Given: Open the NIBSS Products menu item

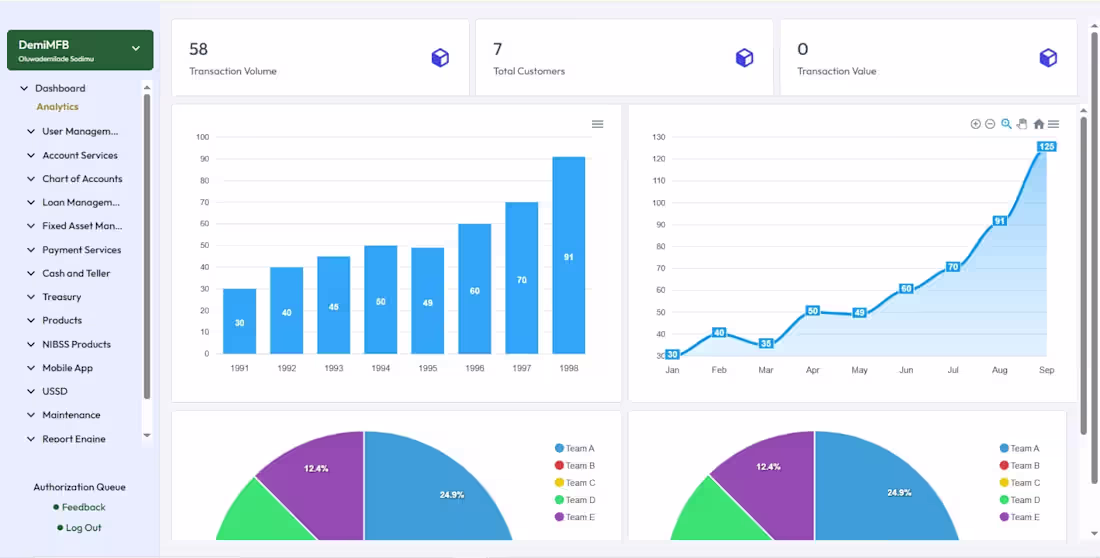Looking at the screenshot, I should click(x=69, y=344).
